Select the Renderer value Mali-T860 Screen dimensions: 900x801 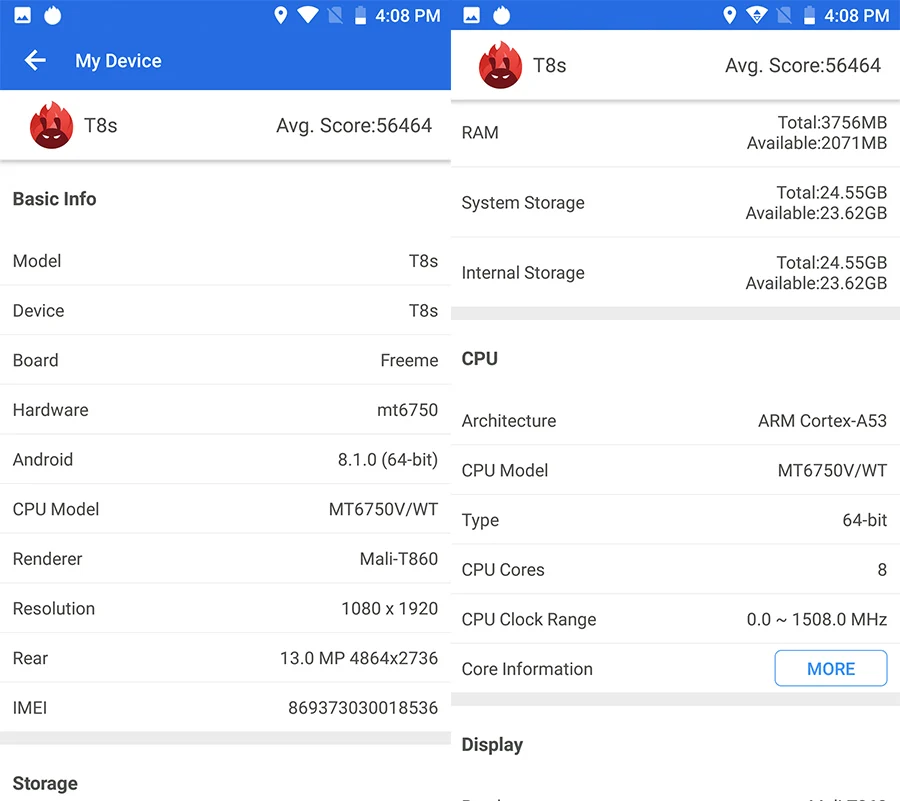(399, 559)
